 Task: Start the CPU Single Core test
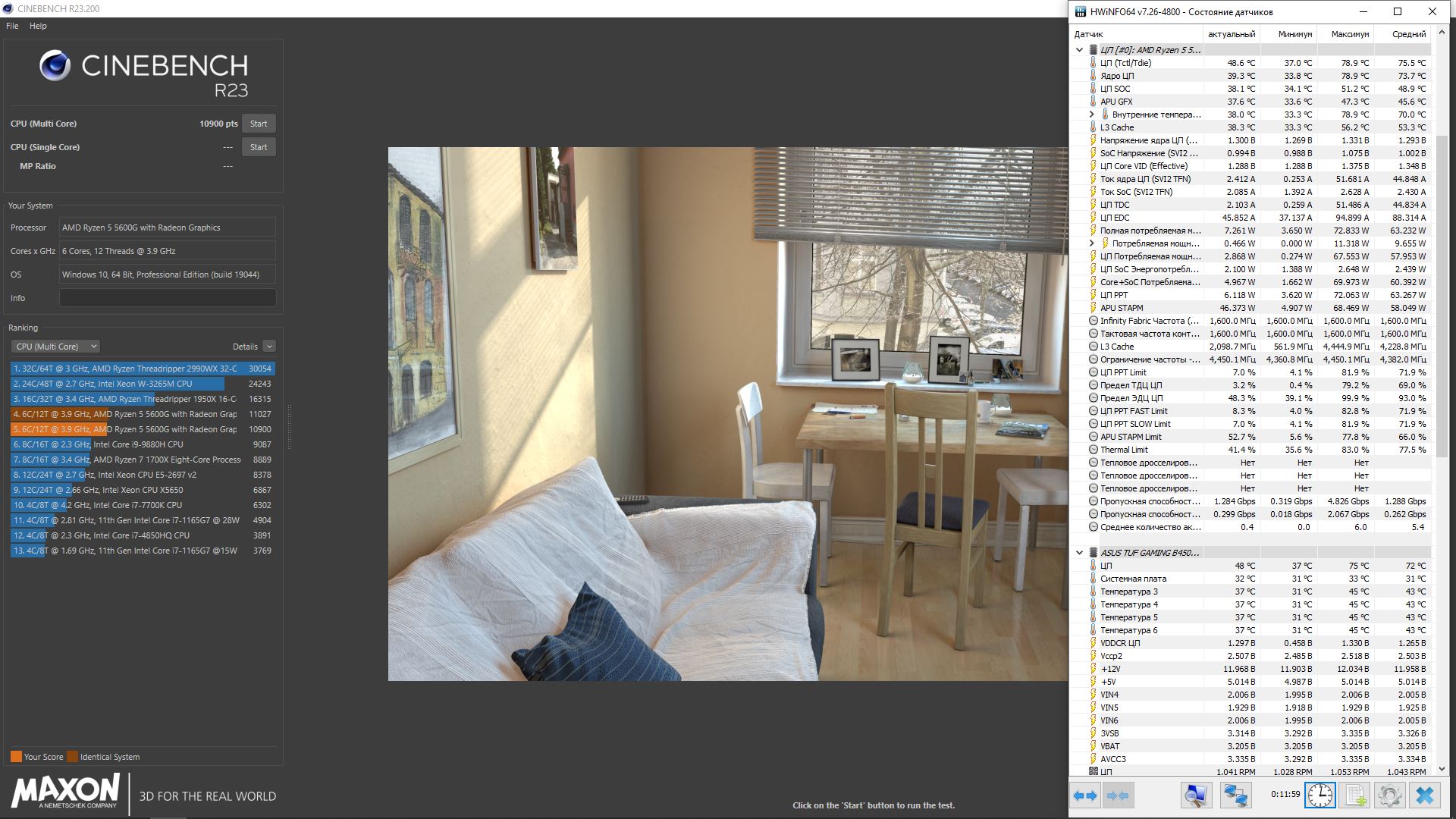[259, 147]
